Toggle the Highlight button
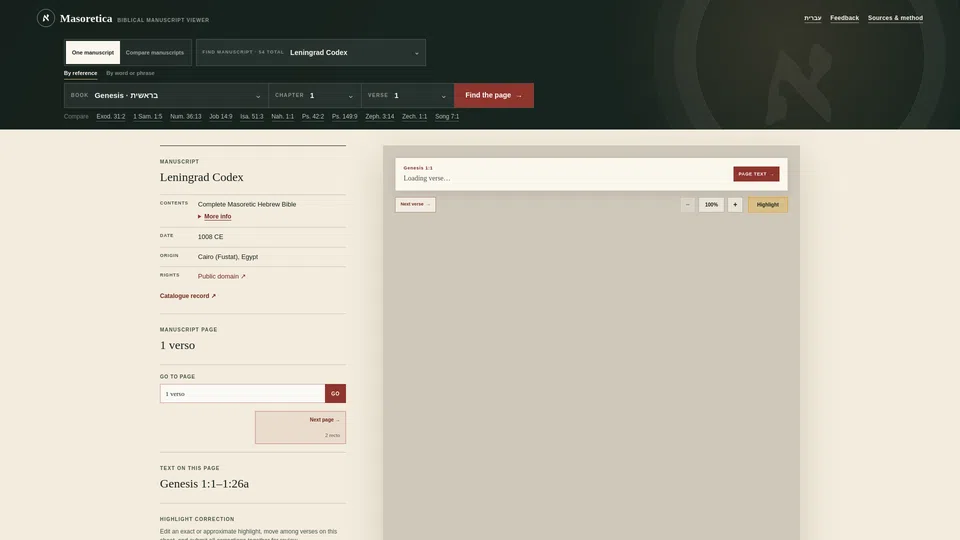This screenshot has height=540, width=960. click(x=767, y=204)
